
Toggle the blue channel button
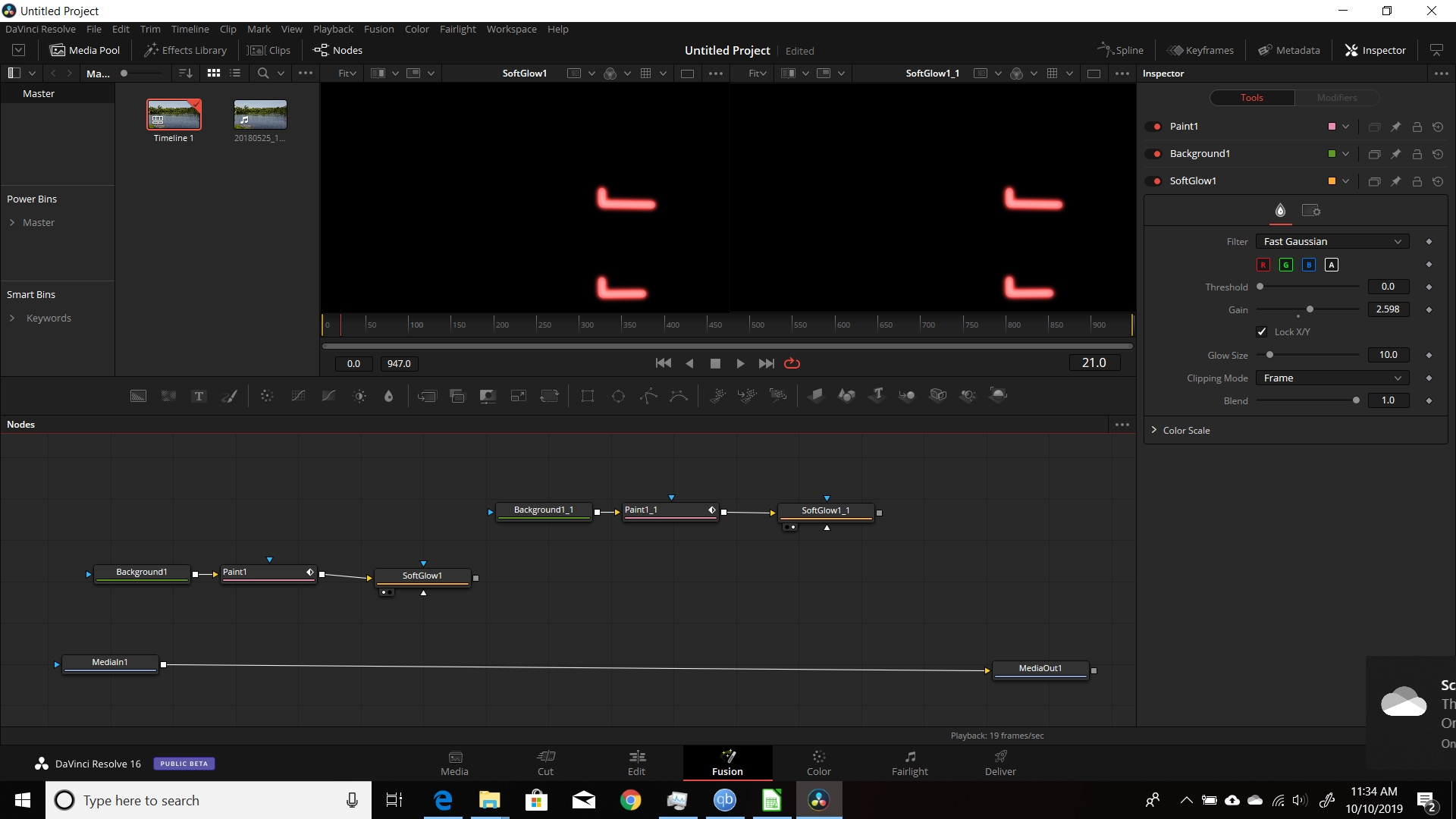click(1309, 265)
